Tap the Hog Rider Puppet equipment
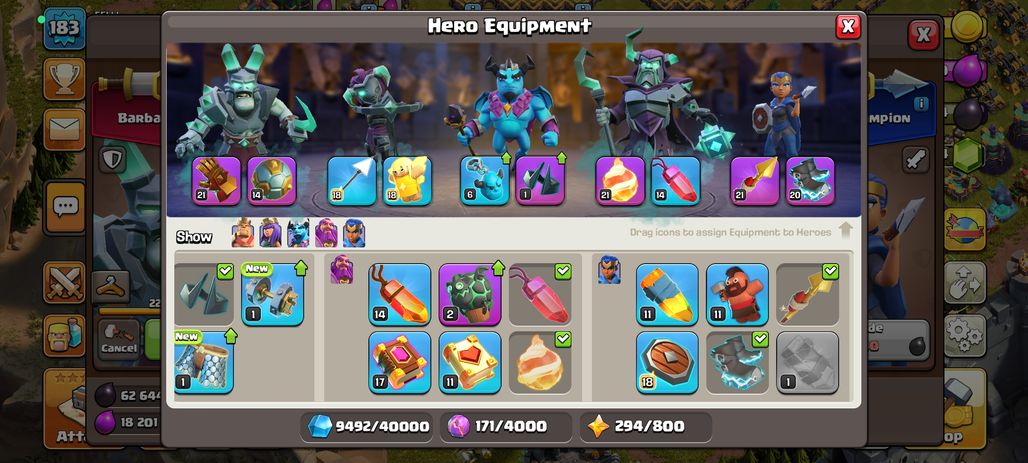The image size is (1028, 463). click(x=737, y=294)
